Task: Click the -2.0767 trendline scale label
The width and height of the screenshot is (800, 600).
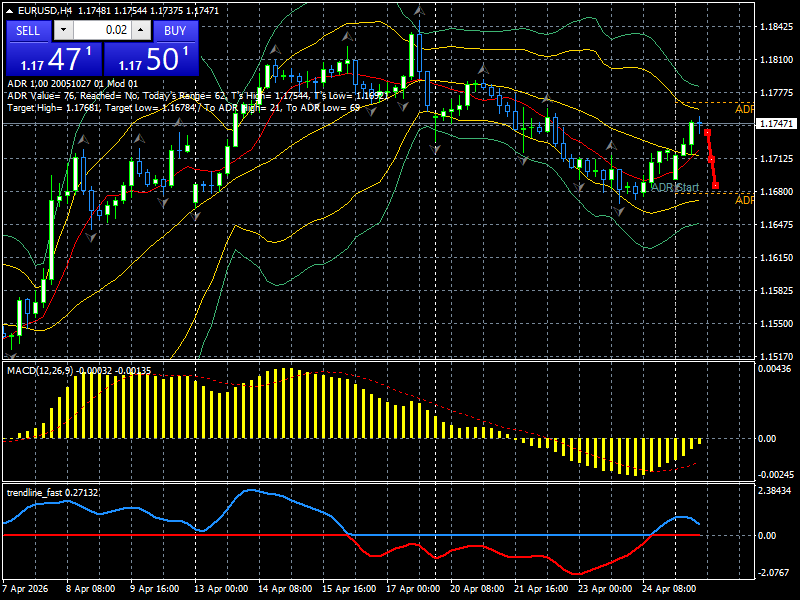Action: click(774, 573)
